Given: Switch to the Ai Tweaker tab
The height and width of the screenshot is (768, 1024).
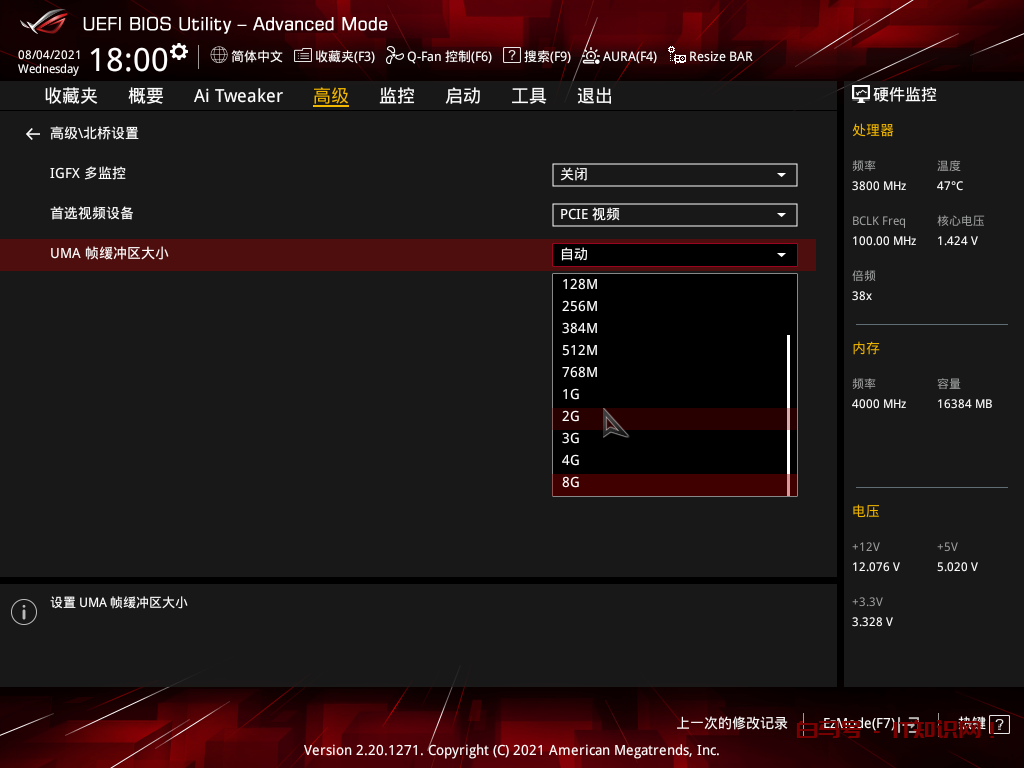Looking at the screenshot, I should click(238, 96).
